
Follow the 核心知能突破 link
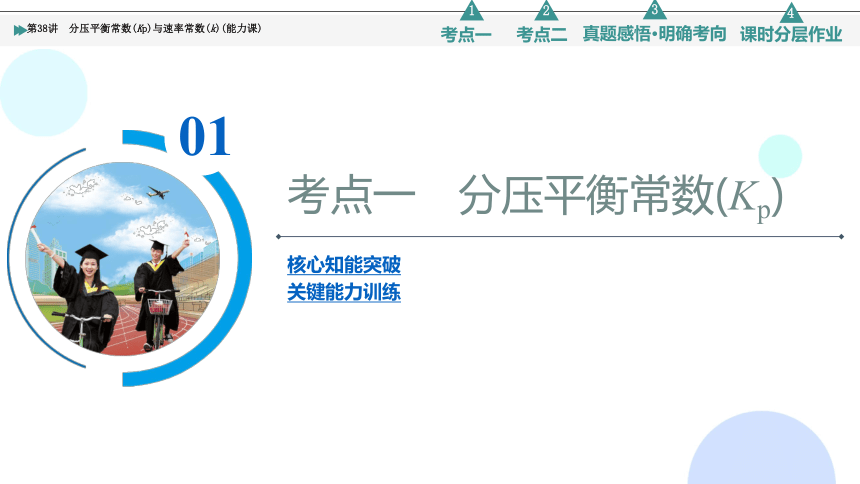click(x=344, y=264)
